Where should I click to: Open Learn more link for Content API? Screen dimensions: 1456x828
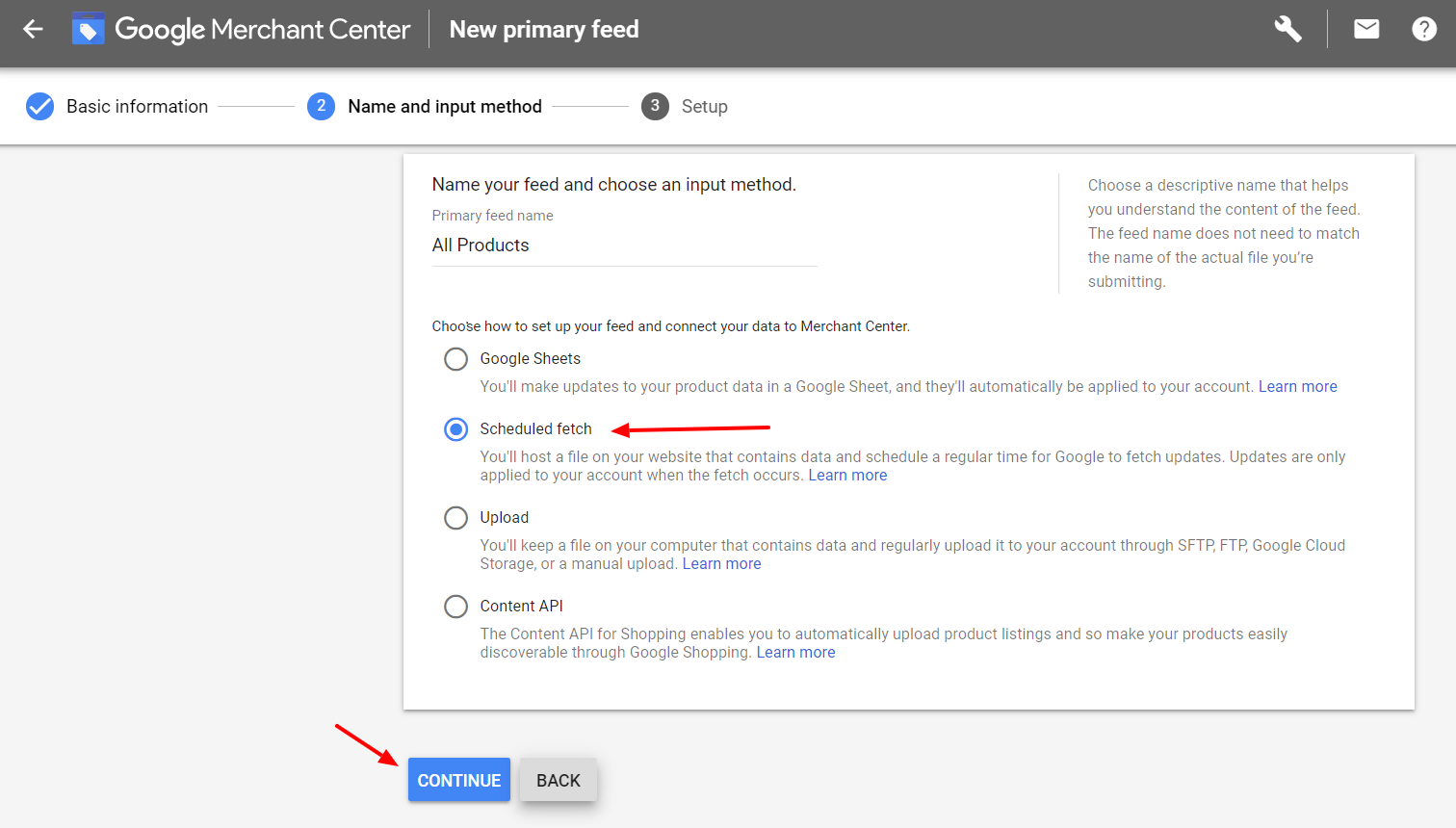pyautogui.click(x=795, y=652)
